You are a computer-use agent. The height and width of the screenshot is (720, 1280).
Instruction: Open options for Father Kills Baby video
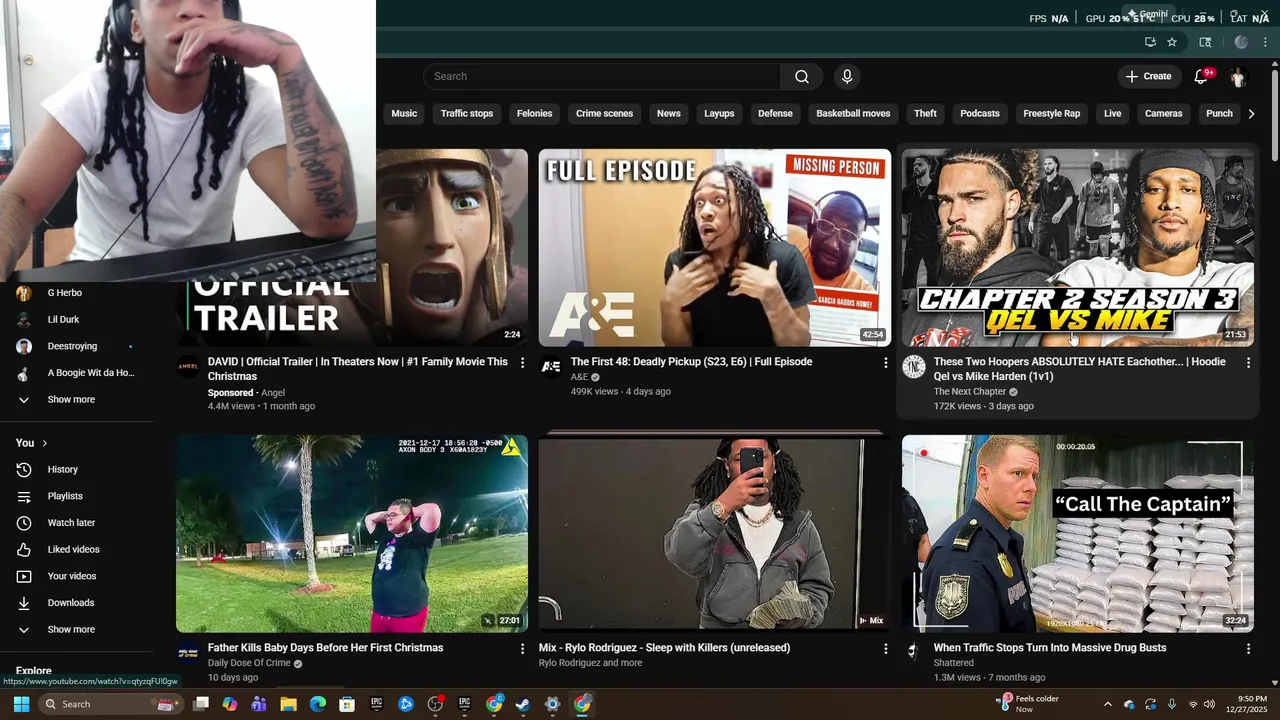(x=522, y=648)
